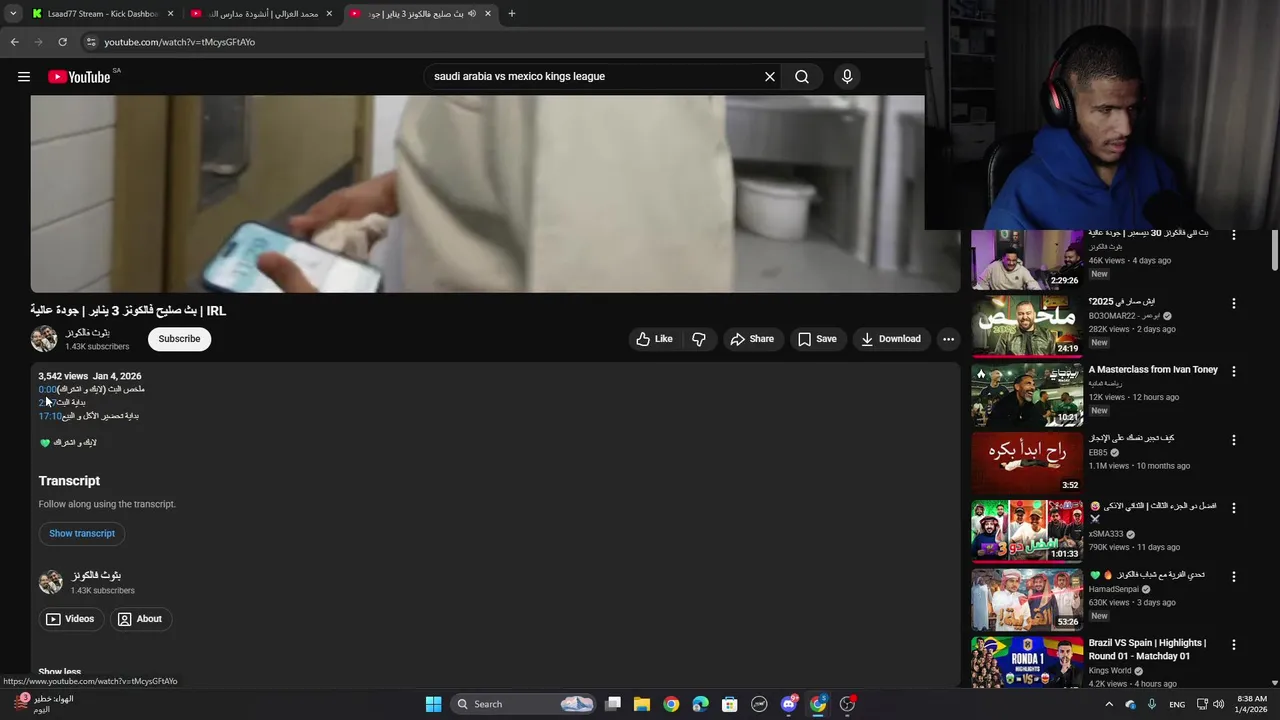The height and width of the screenshot is (720, 1280).
Task: Open the YouTube guide hamburger menu
Action: click(24, 77)
